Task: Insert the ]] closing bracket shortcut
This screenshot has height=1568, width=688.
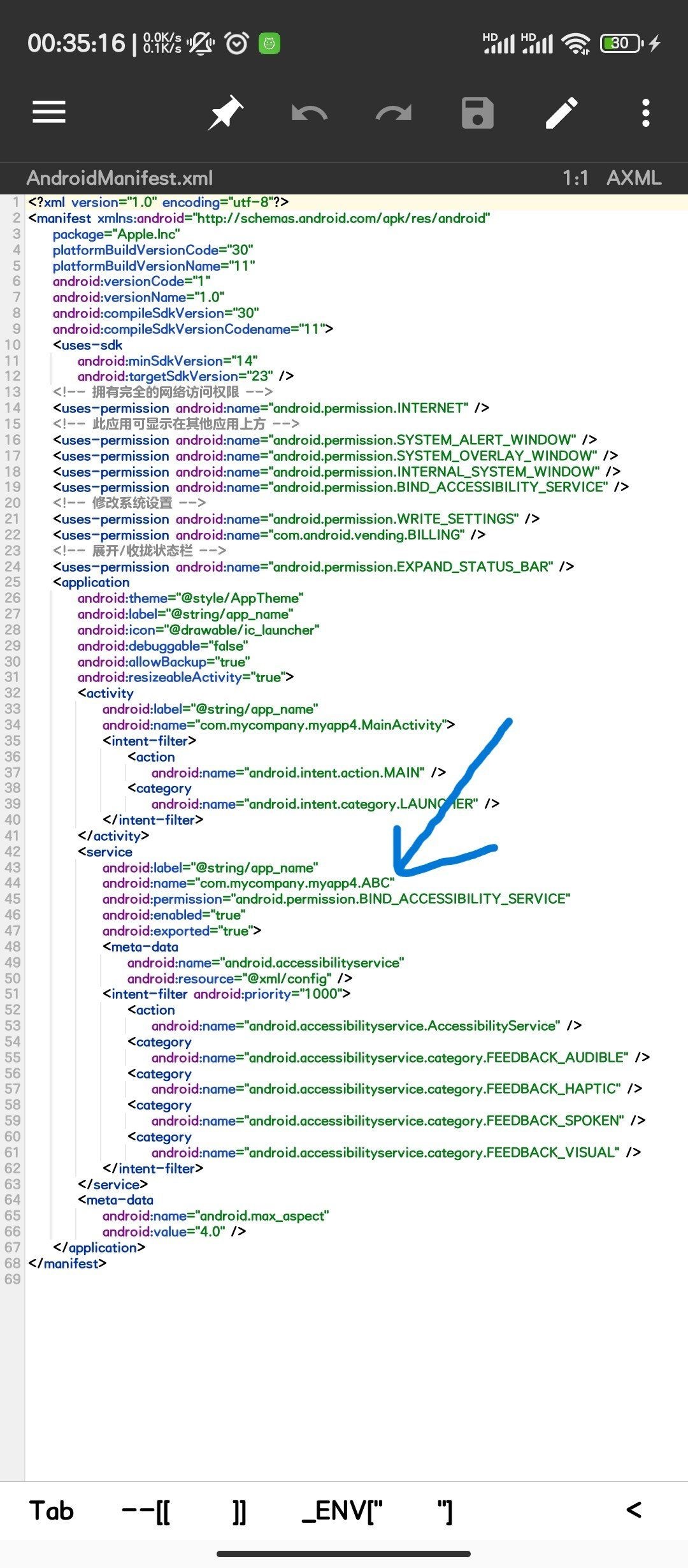Action: coord(239,1511)
